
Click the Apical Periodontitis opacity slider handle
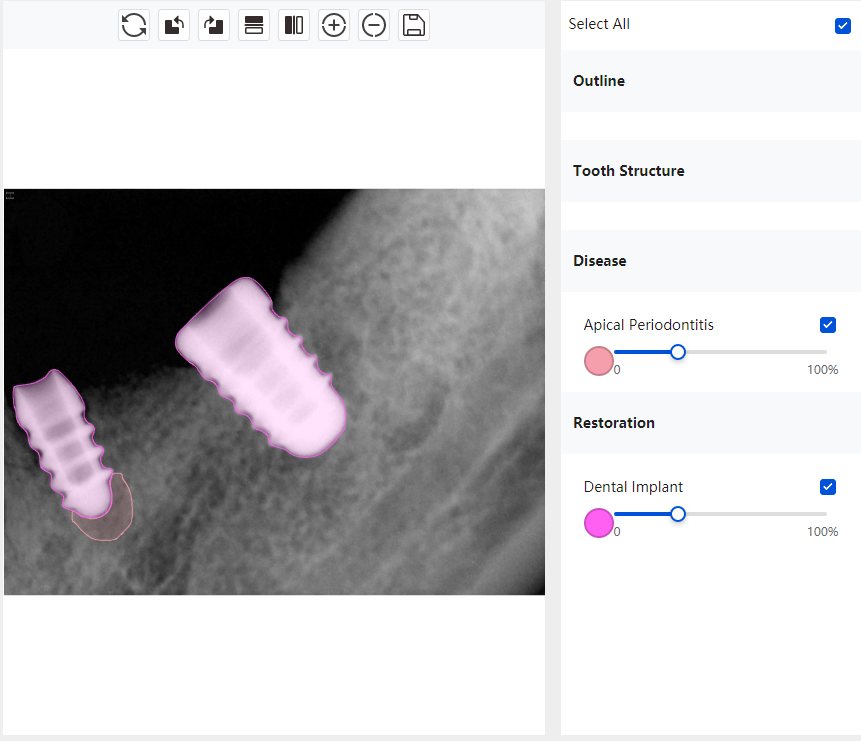678,352
